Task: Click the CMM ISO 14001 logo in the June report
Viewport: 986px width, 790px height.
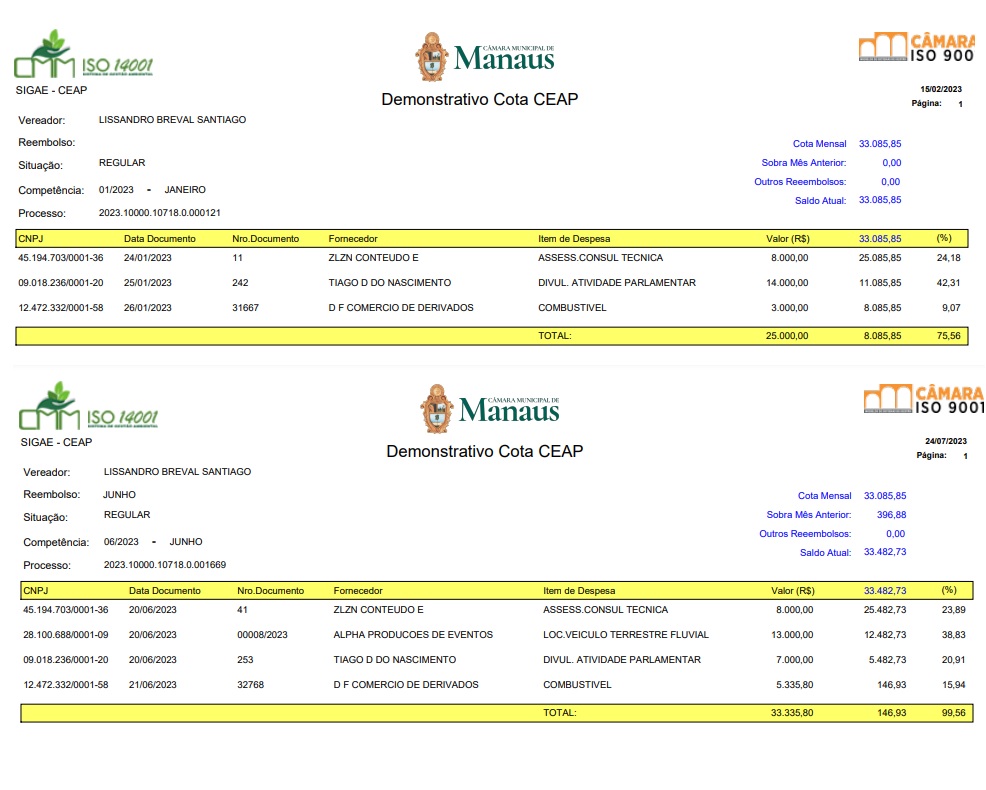Action: 89,406
